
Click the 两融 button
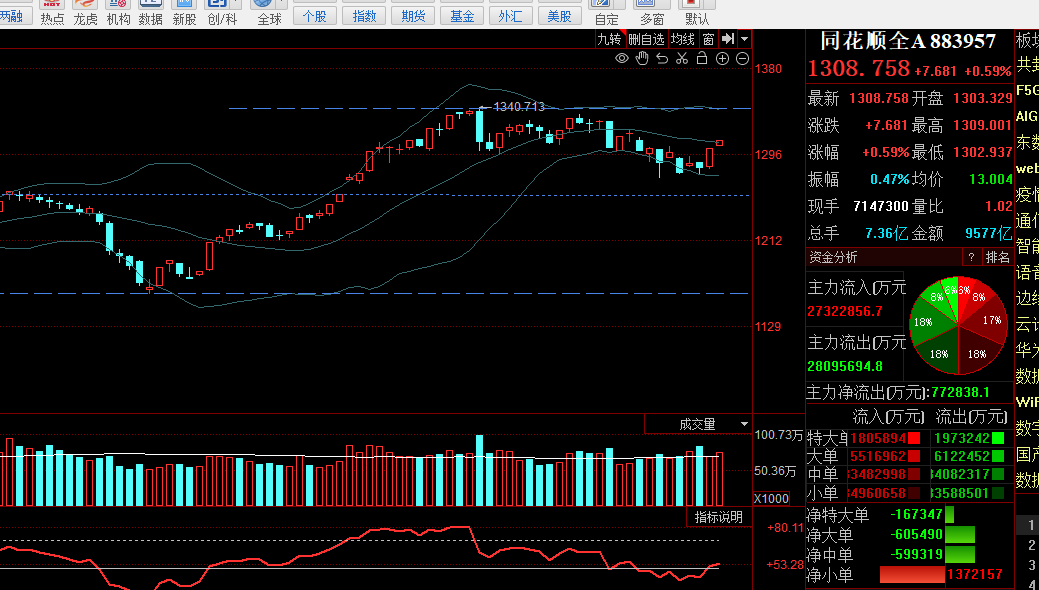(x=13, y=15)
